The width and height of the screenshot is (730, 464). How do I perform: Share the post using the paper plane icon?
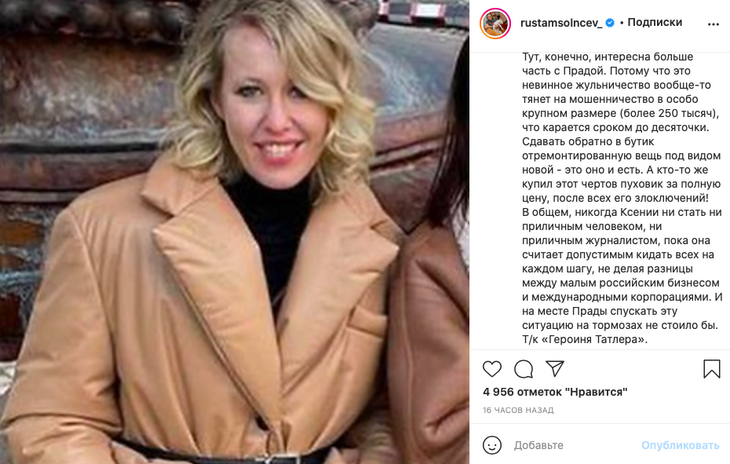click(555, 368)
